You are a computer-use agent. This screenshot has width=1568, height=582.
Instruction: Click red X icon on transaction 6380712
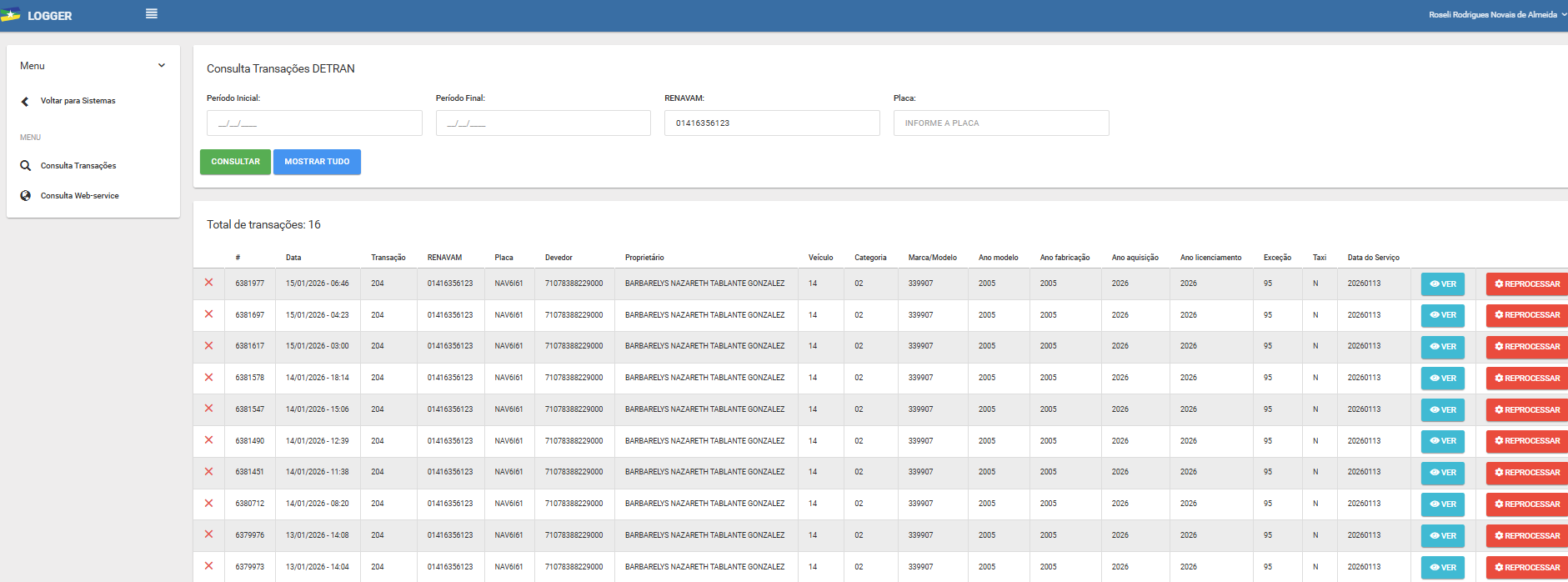[x=208, y=503]
